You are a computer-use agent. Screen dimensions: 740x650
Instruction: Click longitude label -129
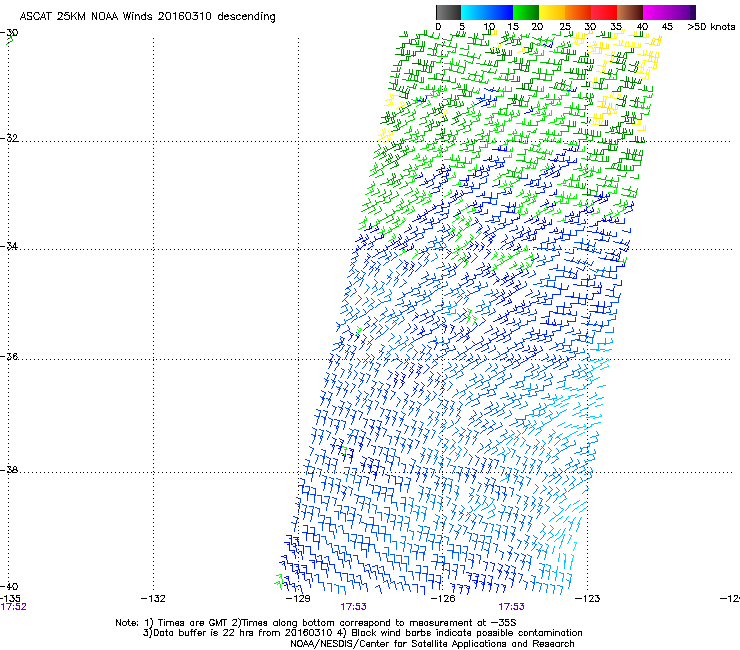(298, 599)
